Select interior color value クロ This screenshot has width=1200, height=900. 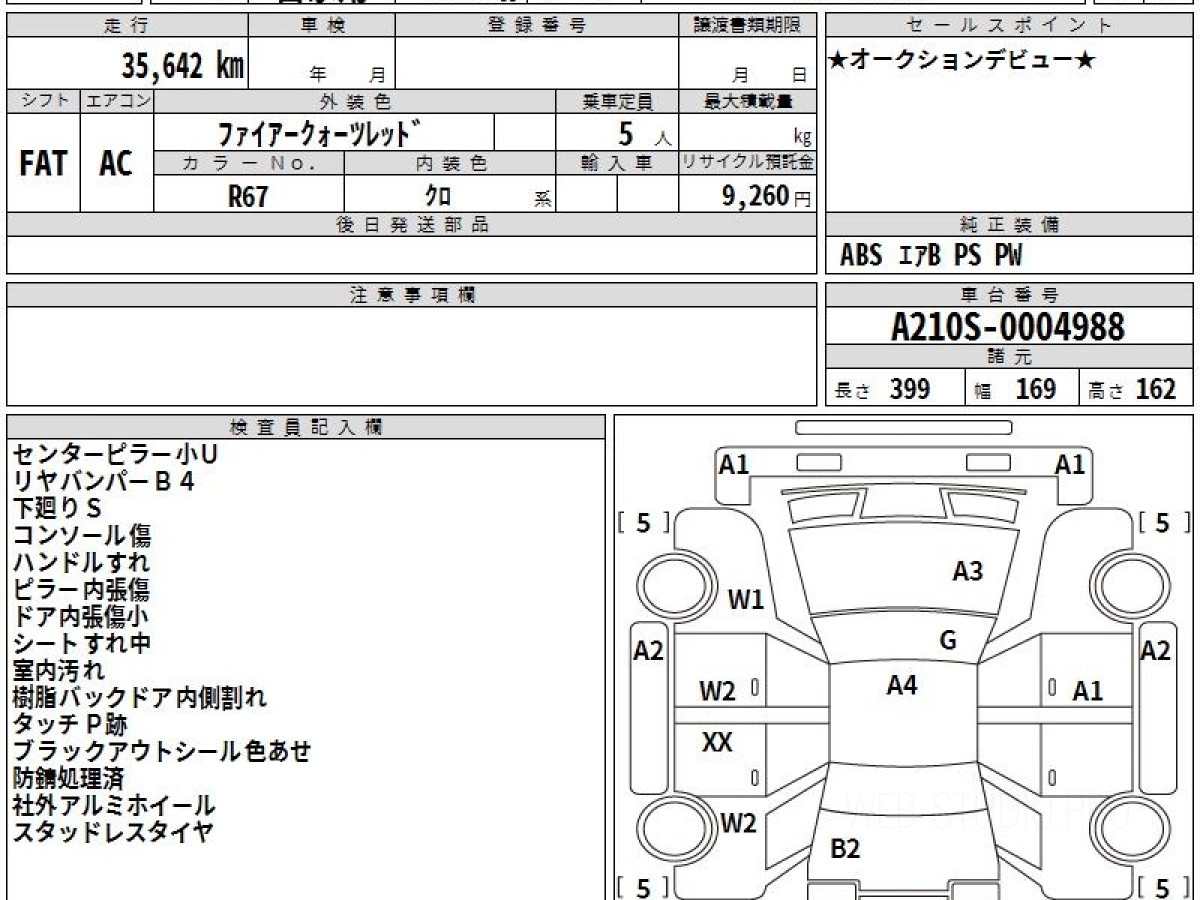pos(437,196)
